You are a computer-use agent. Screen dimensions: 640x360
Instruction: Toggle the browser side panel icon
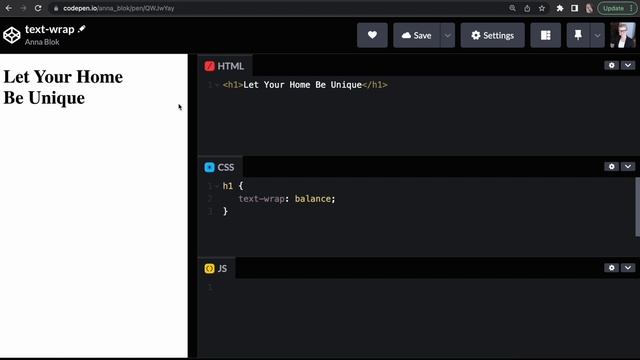tap(574, 8)
